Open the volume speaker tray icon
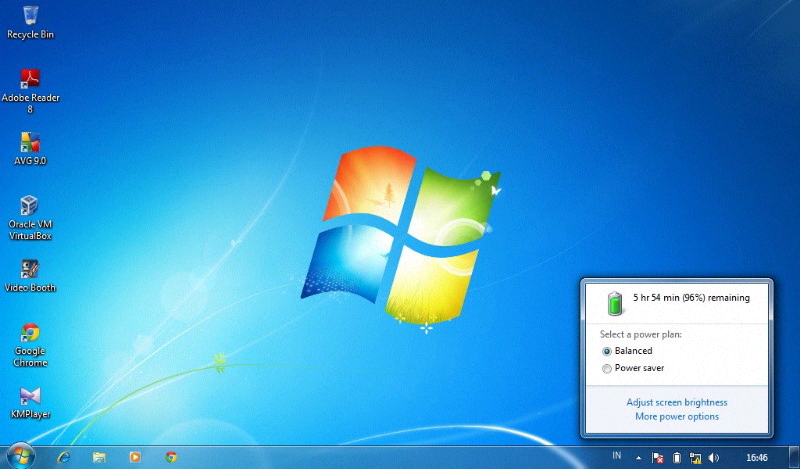Viewport: 800px width, 469px height. pos(714,458)
